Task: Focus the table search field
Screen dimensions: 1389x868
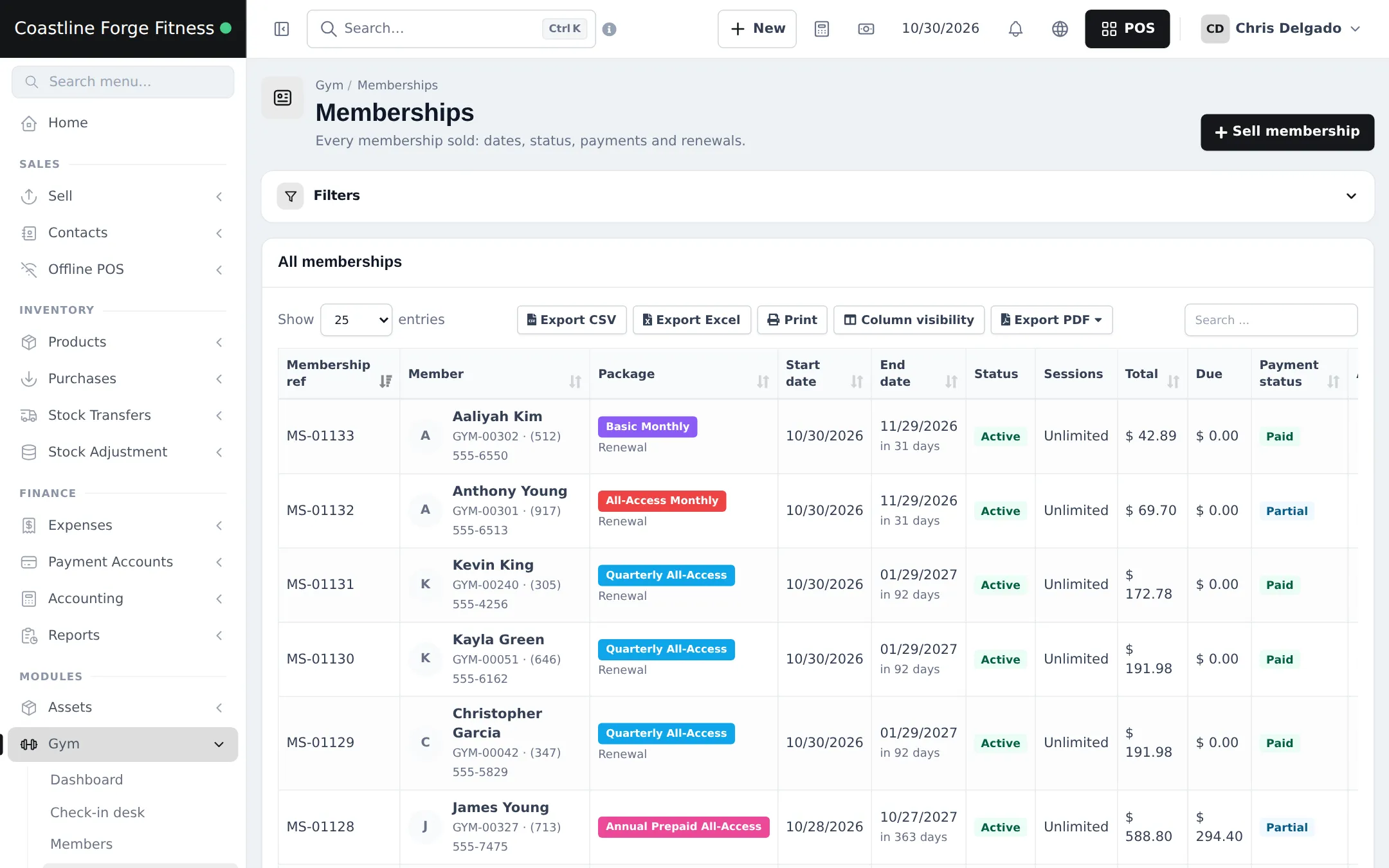Action: 1271,320
